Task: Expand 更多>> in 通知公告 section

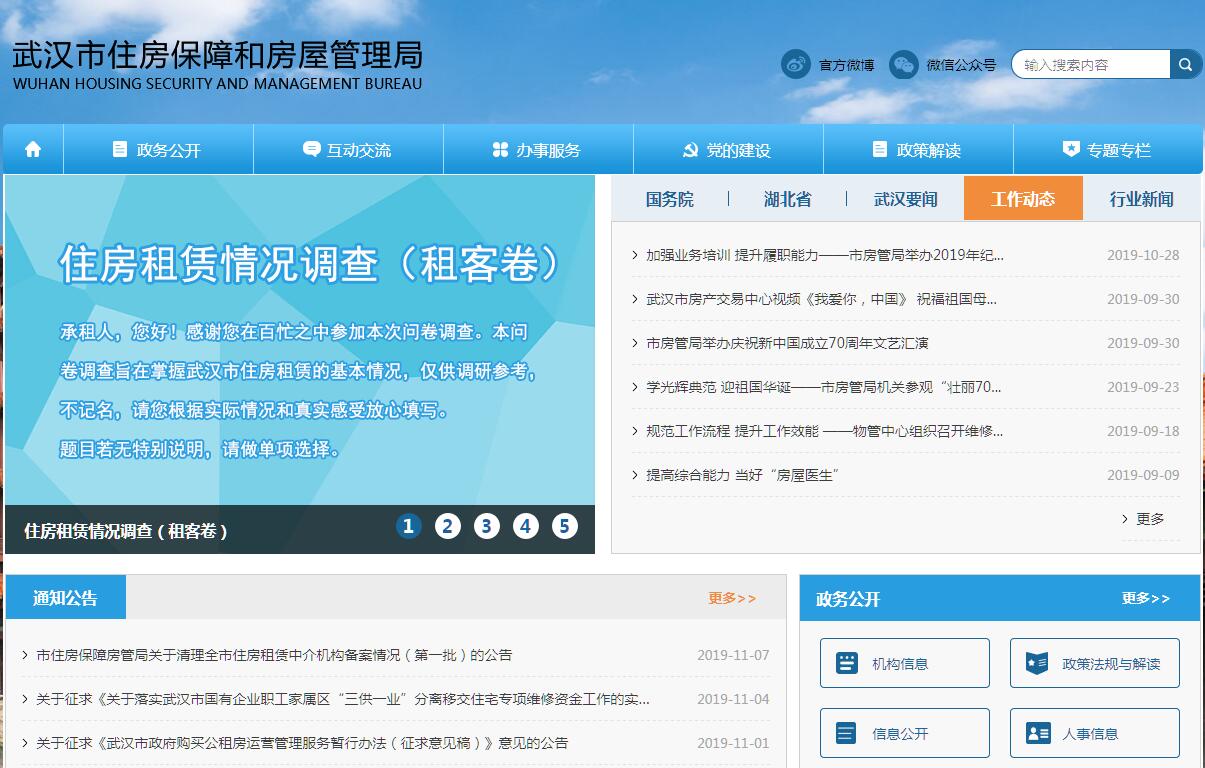Action: [x=732, y=598]
